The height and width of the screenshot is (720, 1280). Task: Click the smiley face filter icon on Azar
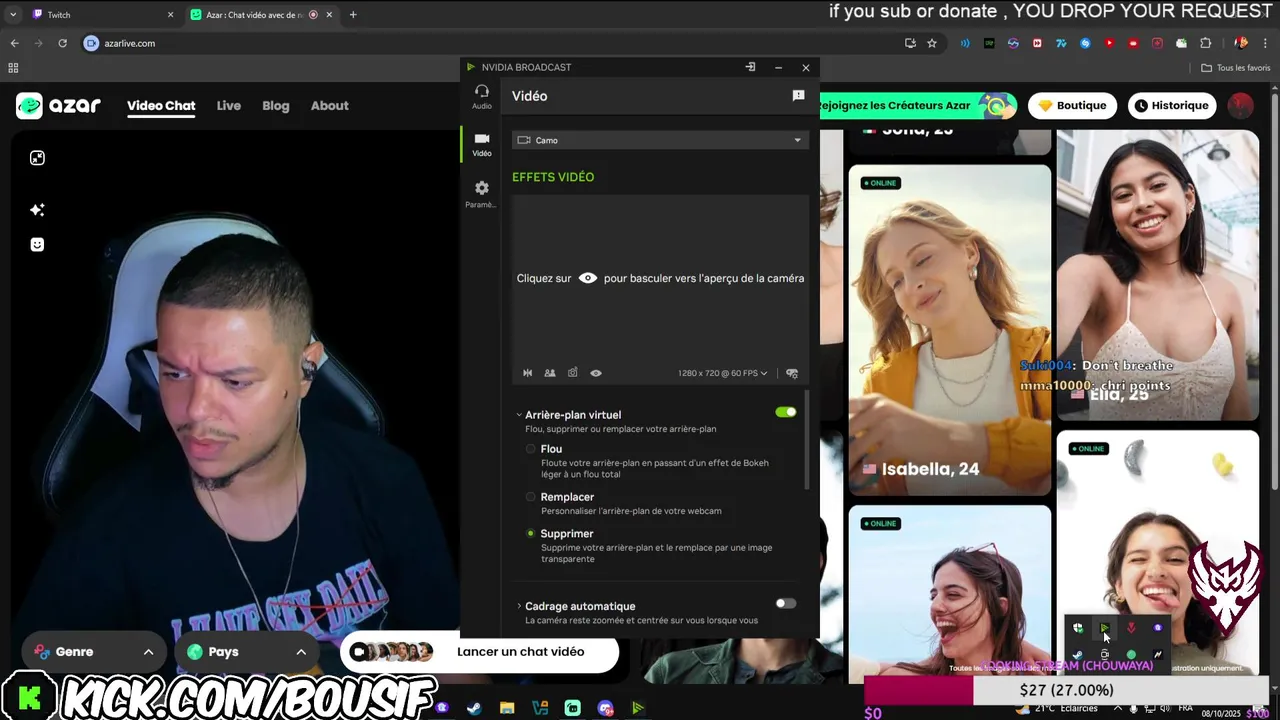click(37, 245)
